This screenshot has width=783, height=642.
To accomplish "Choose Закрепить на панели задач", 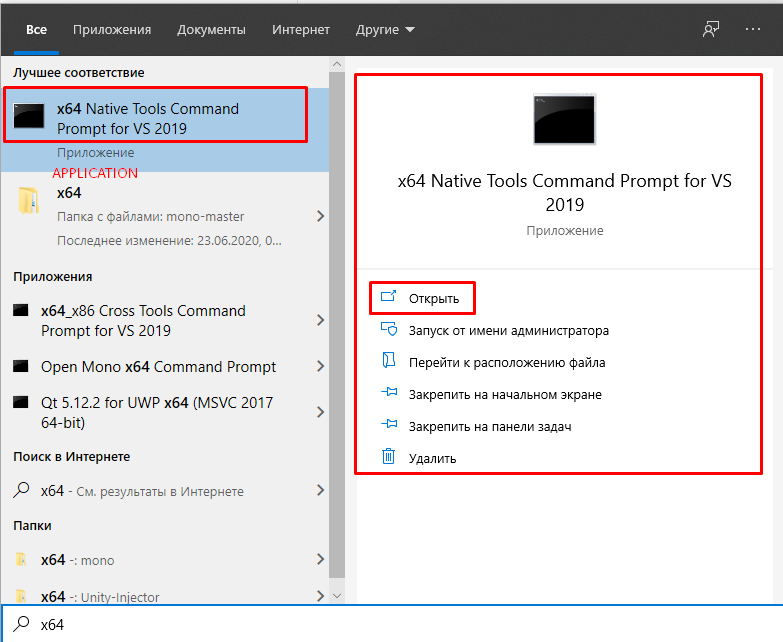I will pos(490,426).
